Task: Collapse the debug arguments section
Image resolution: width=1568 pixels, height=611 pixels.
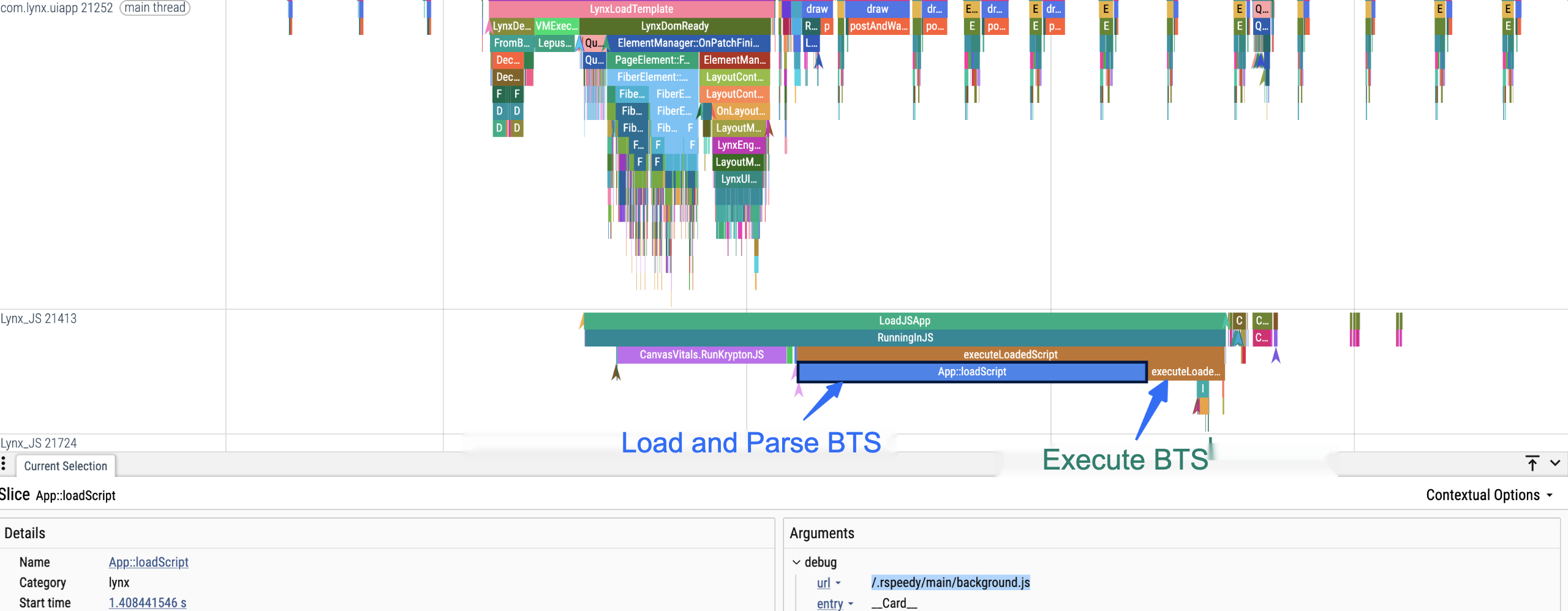Action: (x=796, y=562)
